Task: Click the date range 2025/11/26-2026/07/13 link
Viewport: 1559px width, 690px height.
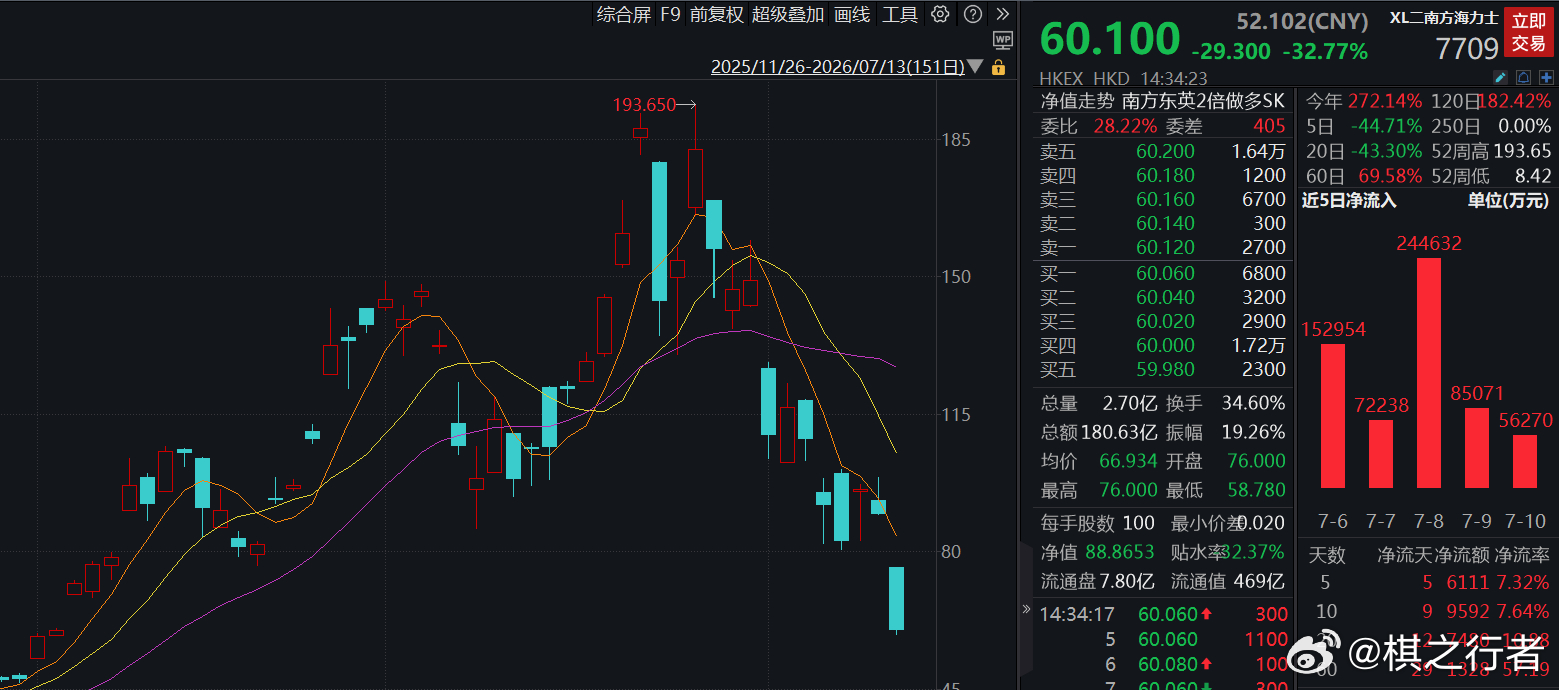Action: click(x=837, y=67)
